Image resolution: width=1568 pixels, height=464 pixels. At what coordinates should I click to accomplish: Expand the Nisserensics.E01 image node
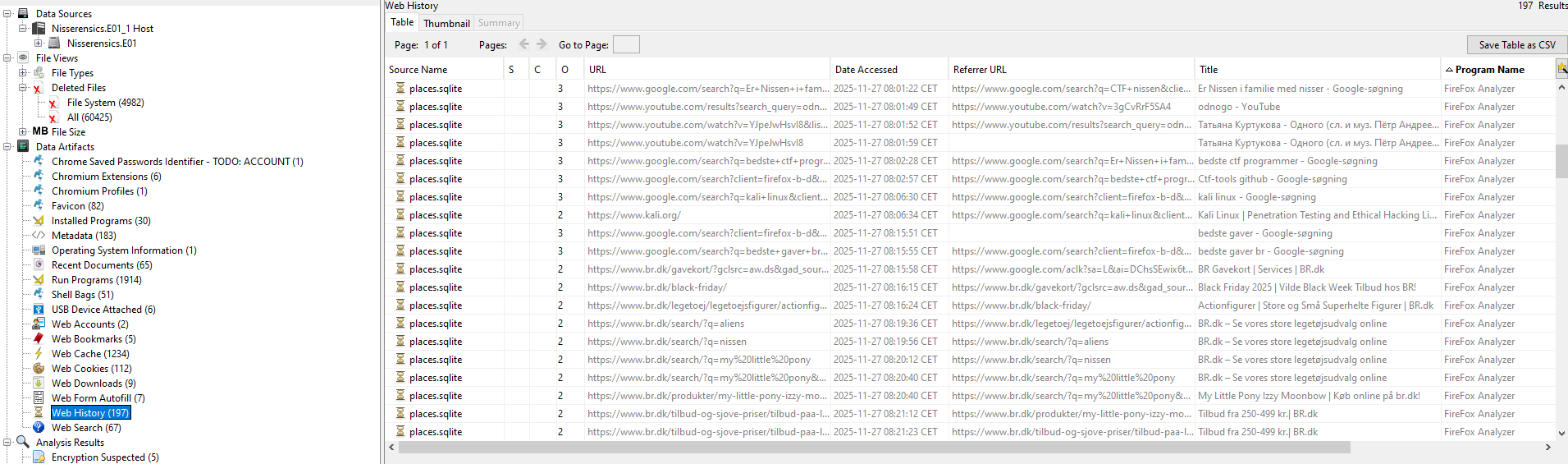(39, 43)
